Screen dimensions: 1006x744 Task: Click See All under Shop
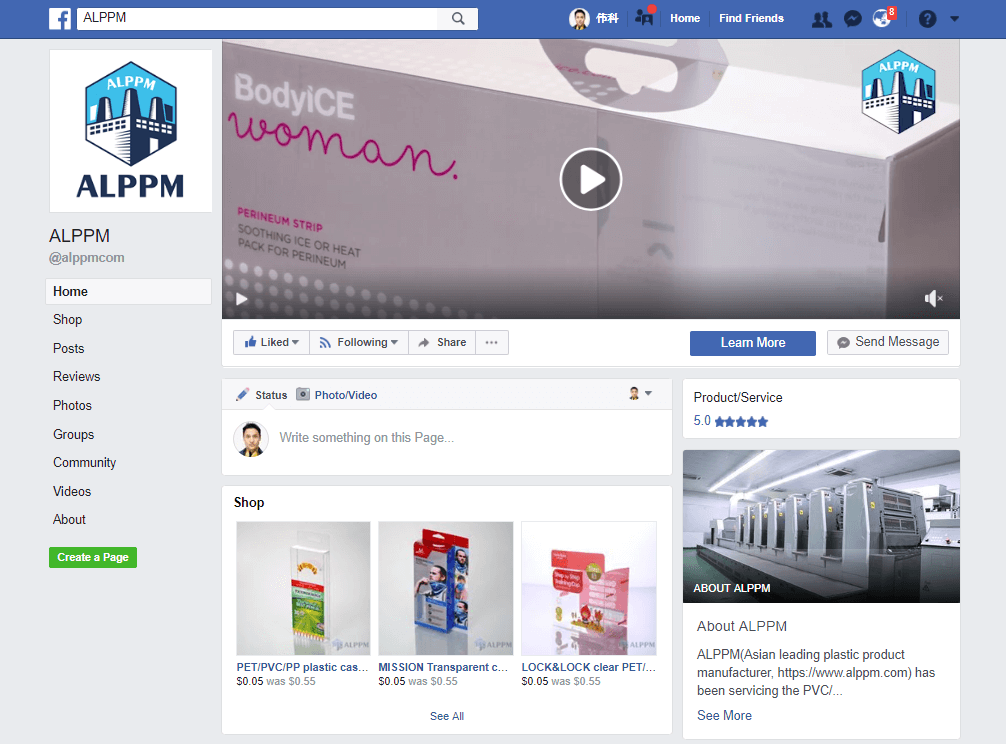(447, 716)
